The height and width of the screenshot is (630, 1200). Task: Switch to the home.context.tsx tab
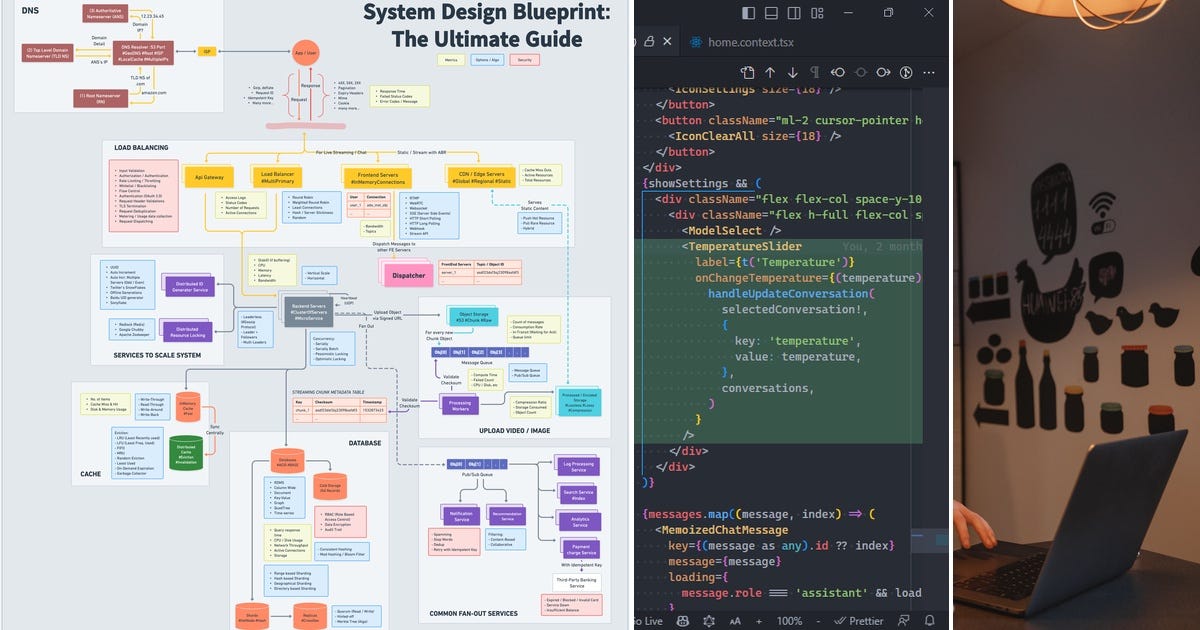(751, 41)
